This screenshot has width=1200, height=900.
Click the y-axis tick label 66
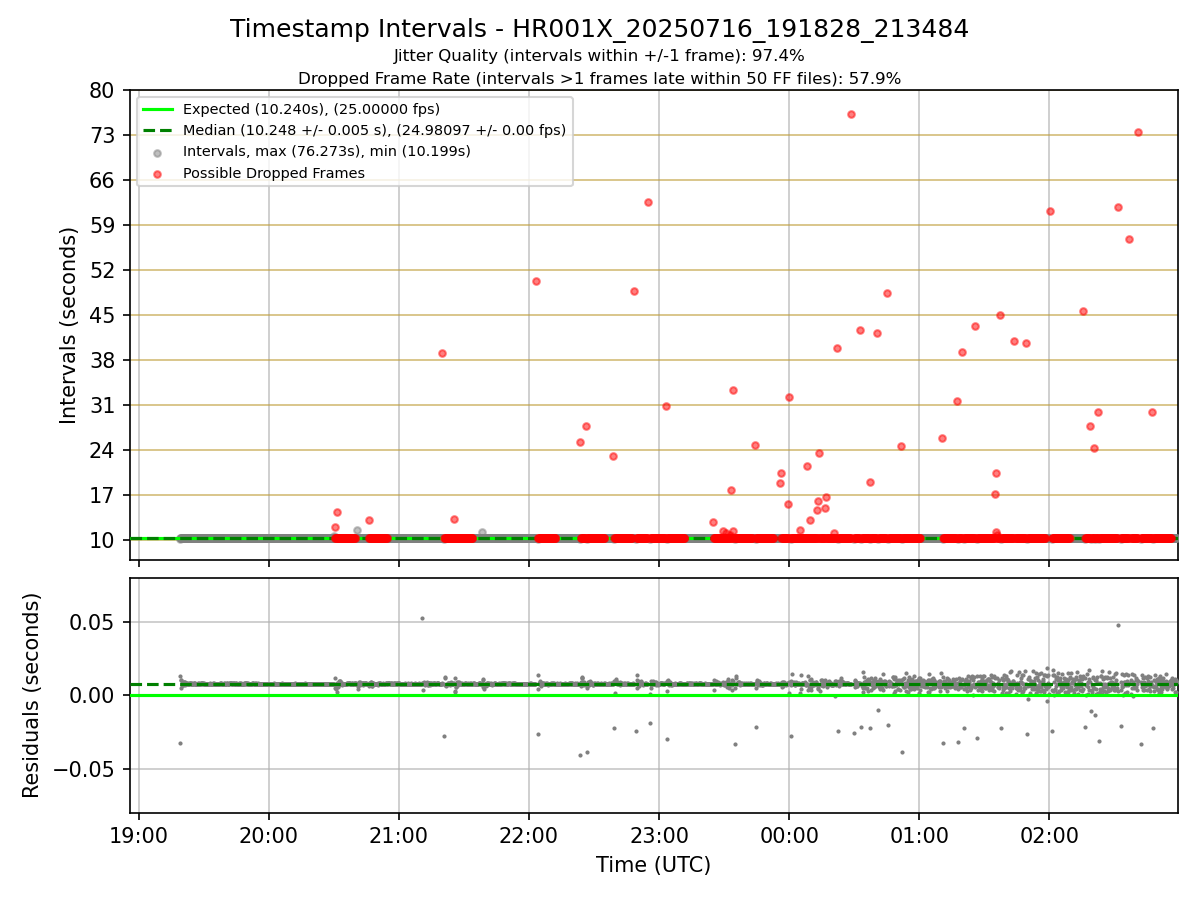click(103, 180)
